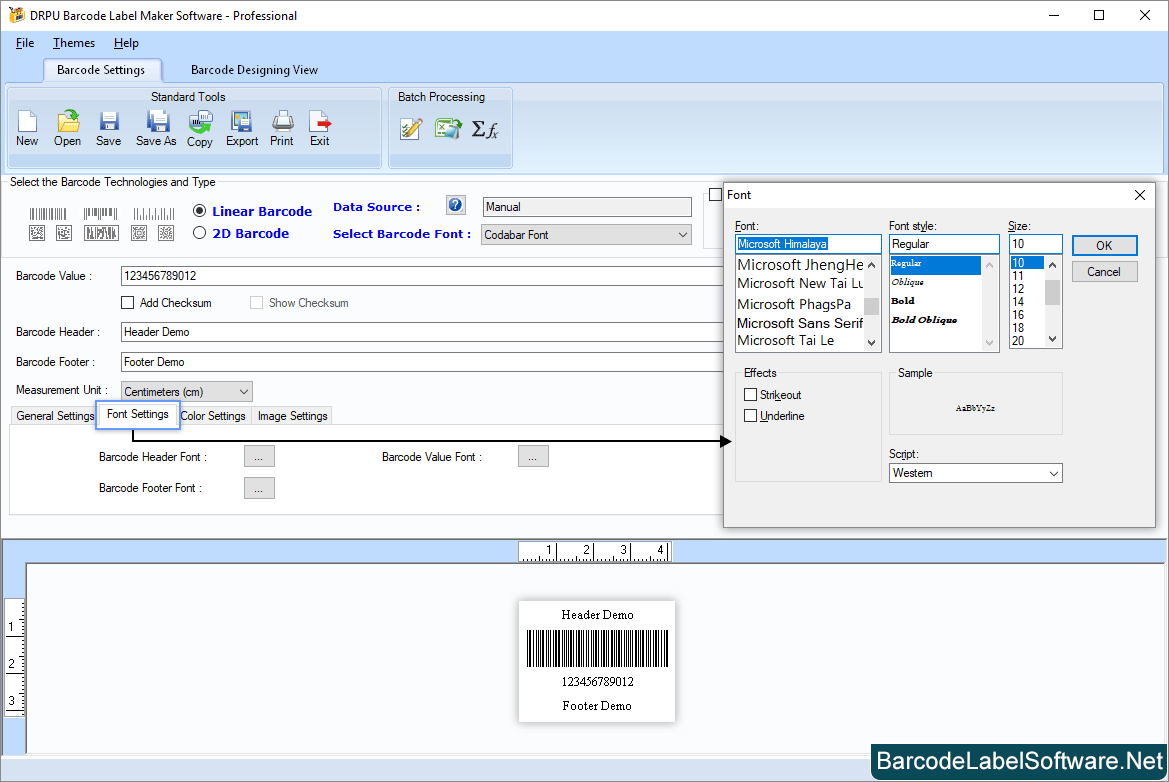Screen dimensions: 1169x782
Task: Print the label via Print toolbar icon
Action: coord(281,128)
